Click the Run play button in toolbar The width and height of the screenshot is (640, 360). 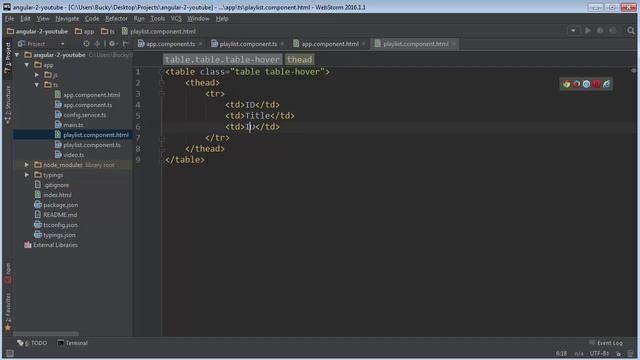click(x=588, y=31)
